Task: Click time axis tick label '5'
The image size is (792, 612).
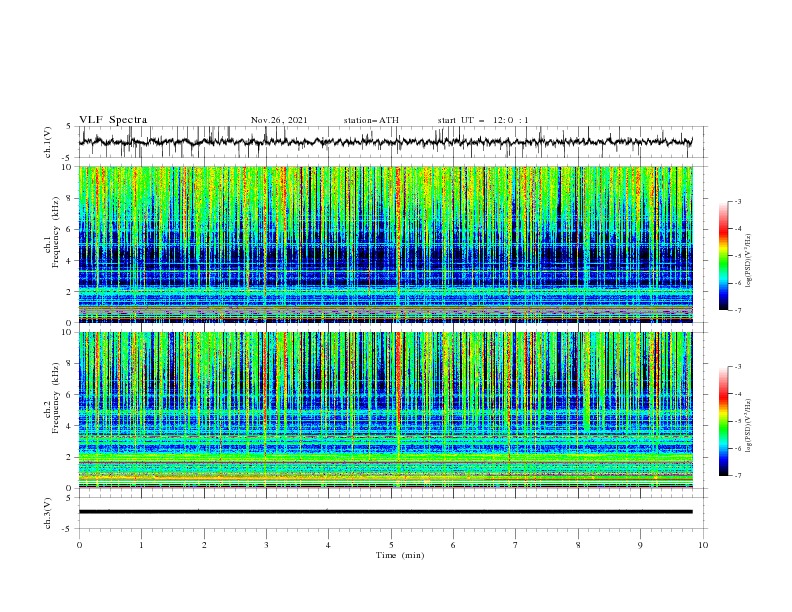Action: click(x=391, y=545)
